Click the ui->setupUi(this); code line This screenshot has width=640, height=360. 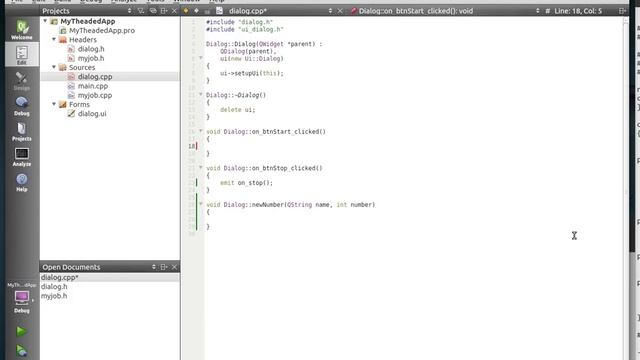(251, 73)
